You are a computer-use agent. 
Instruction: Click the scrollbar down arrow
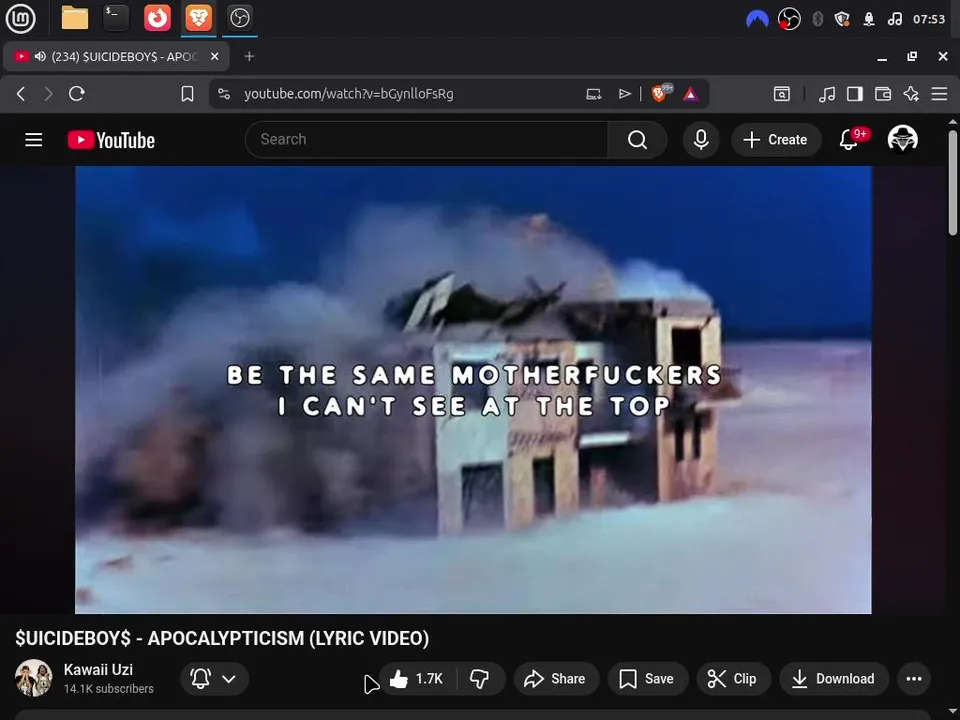(x=953, y=712)
